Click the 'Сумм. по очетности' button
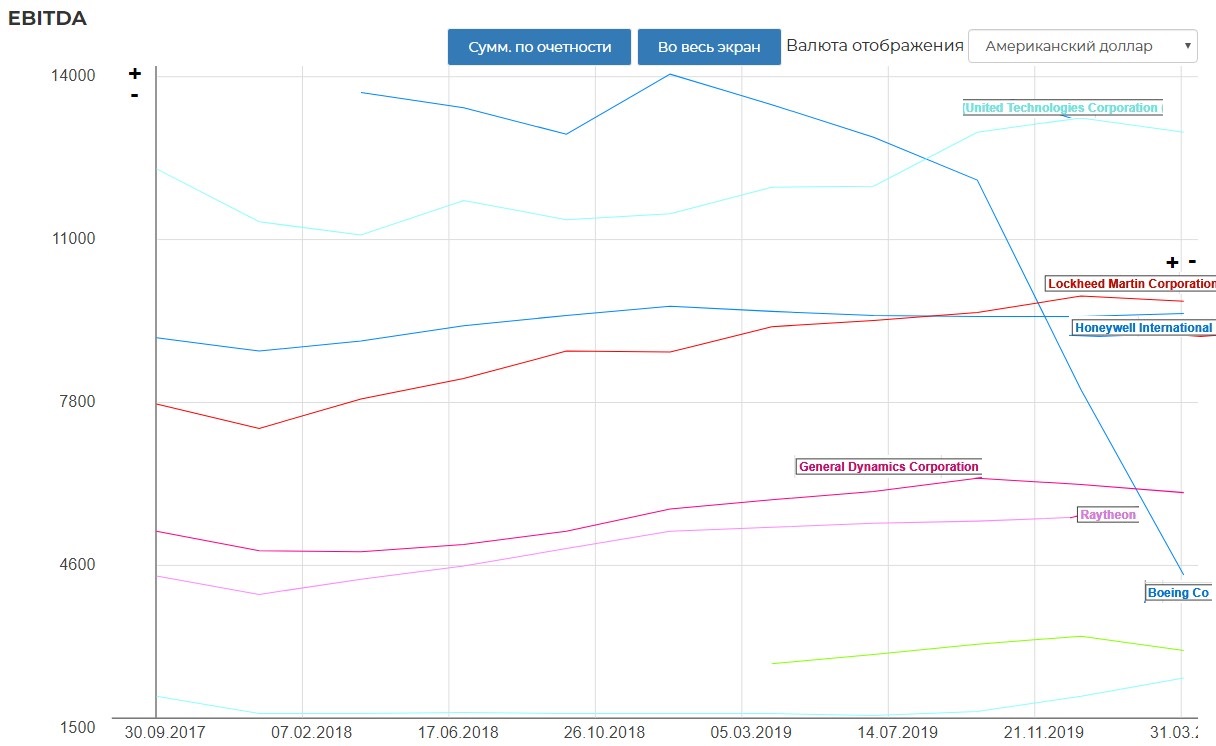Screen dimensions: 1216x746 click(539, 47)
